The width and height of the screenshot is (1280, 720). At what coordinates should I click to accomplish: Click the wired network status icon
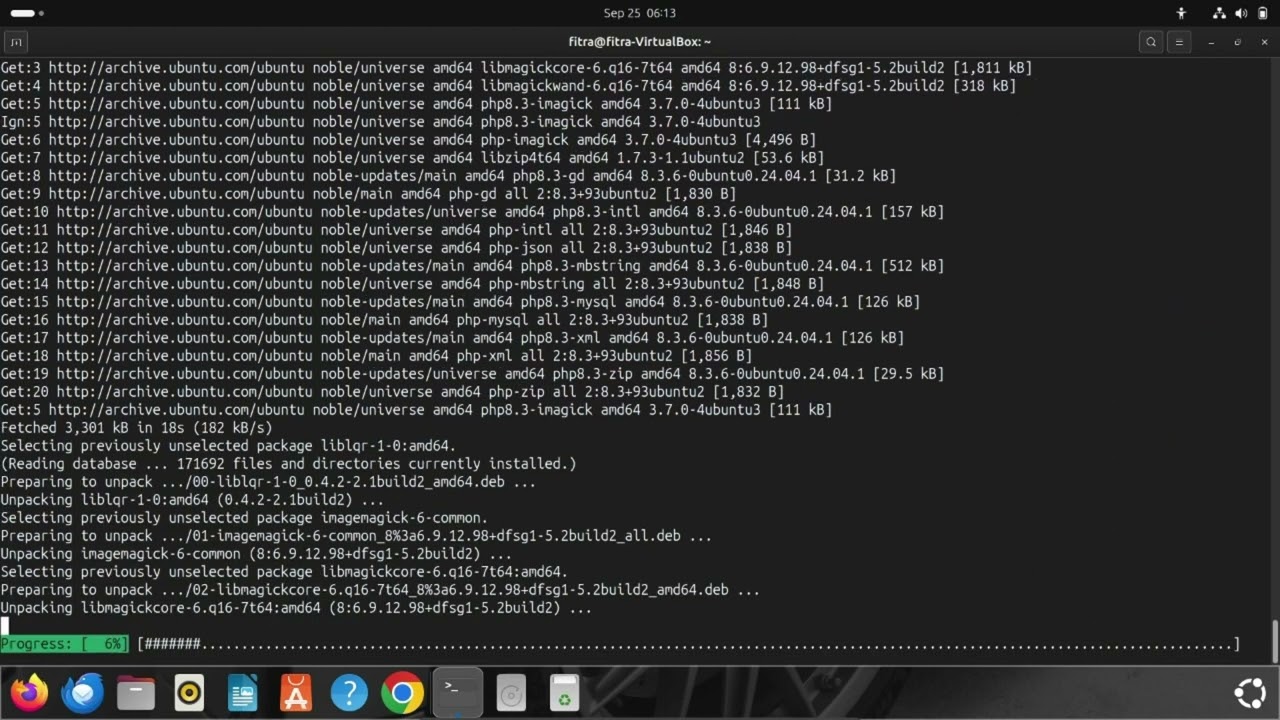click(1219, 13)
